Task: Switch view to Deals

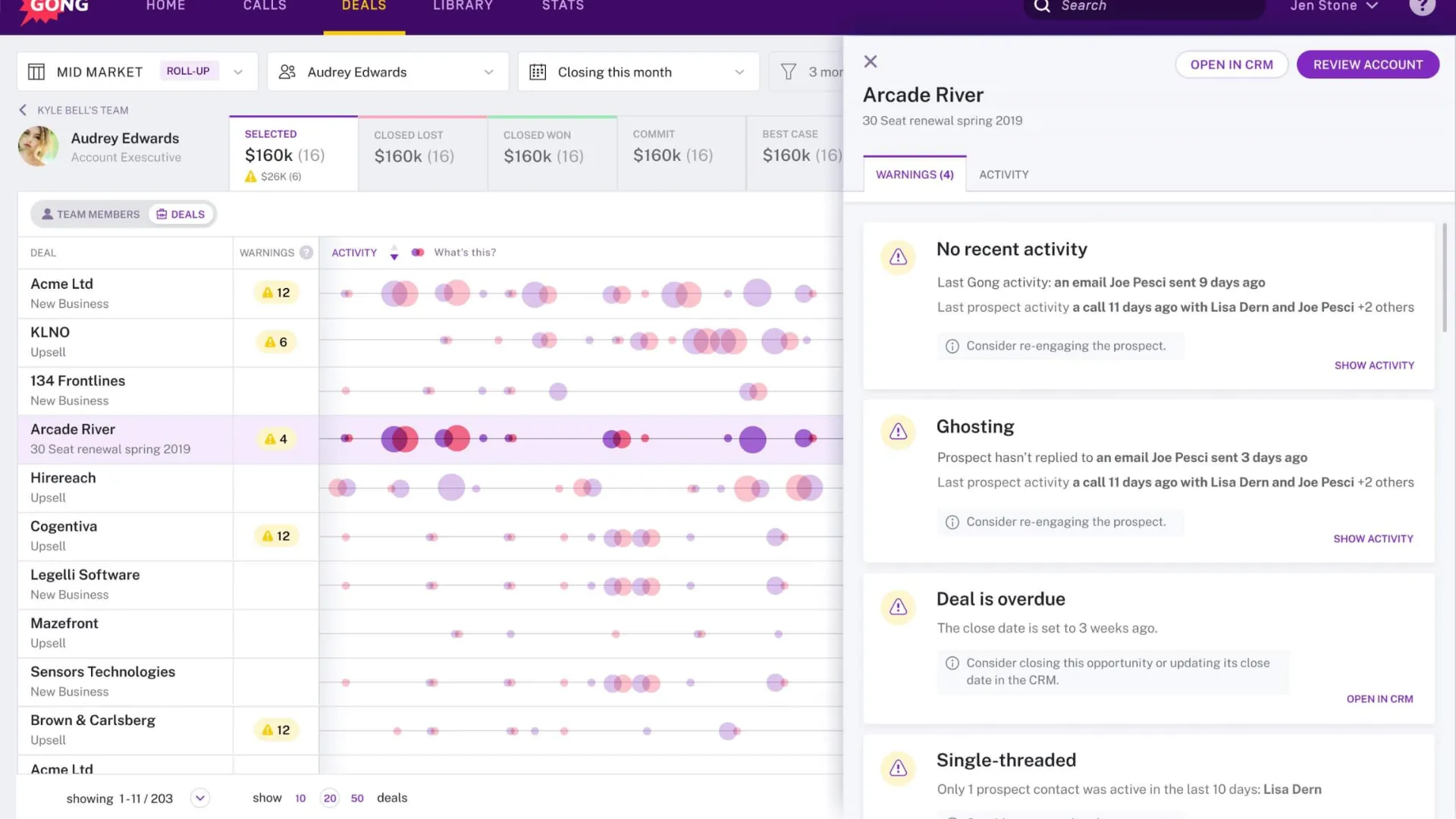Action: click(181, 215)
